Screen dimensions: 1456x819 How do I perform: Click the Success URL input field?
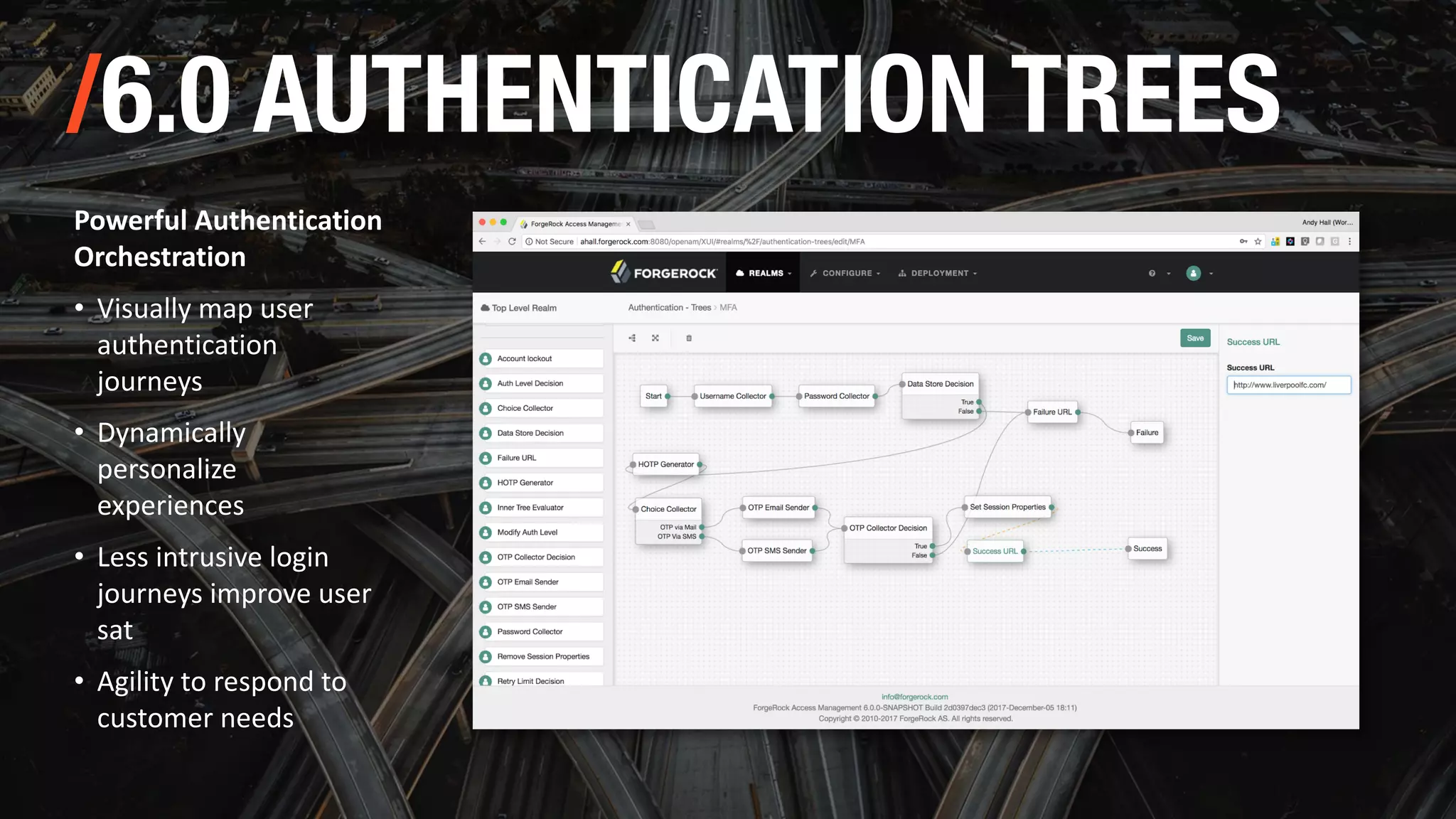click(1288, 385)
